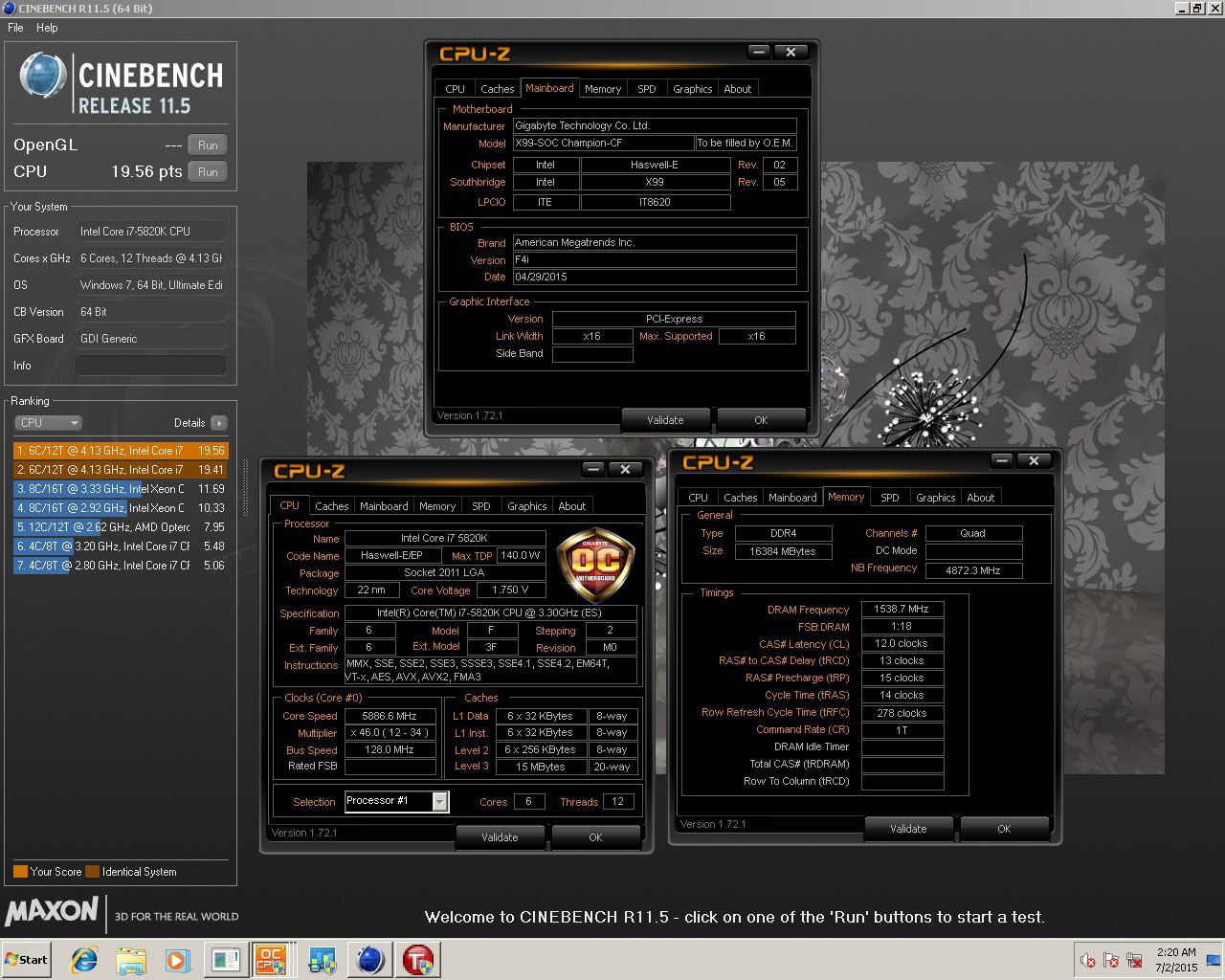Open Mainboard tab in CPU window

tap(384, 506)
